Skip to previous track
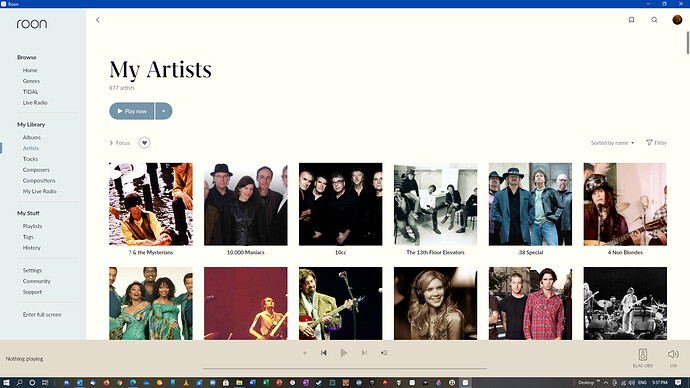Screen dimensions: 690x388 pos(323,353)
